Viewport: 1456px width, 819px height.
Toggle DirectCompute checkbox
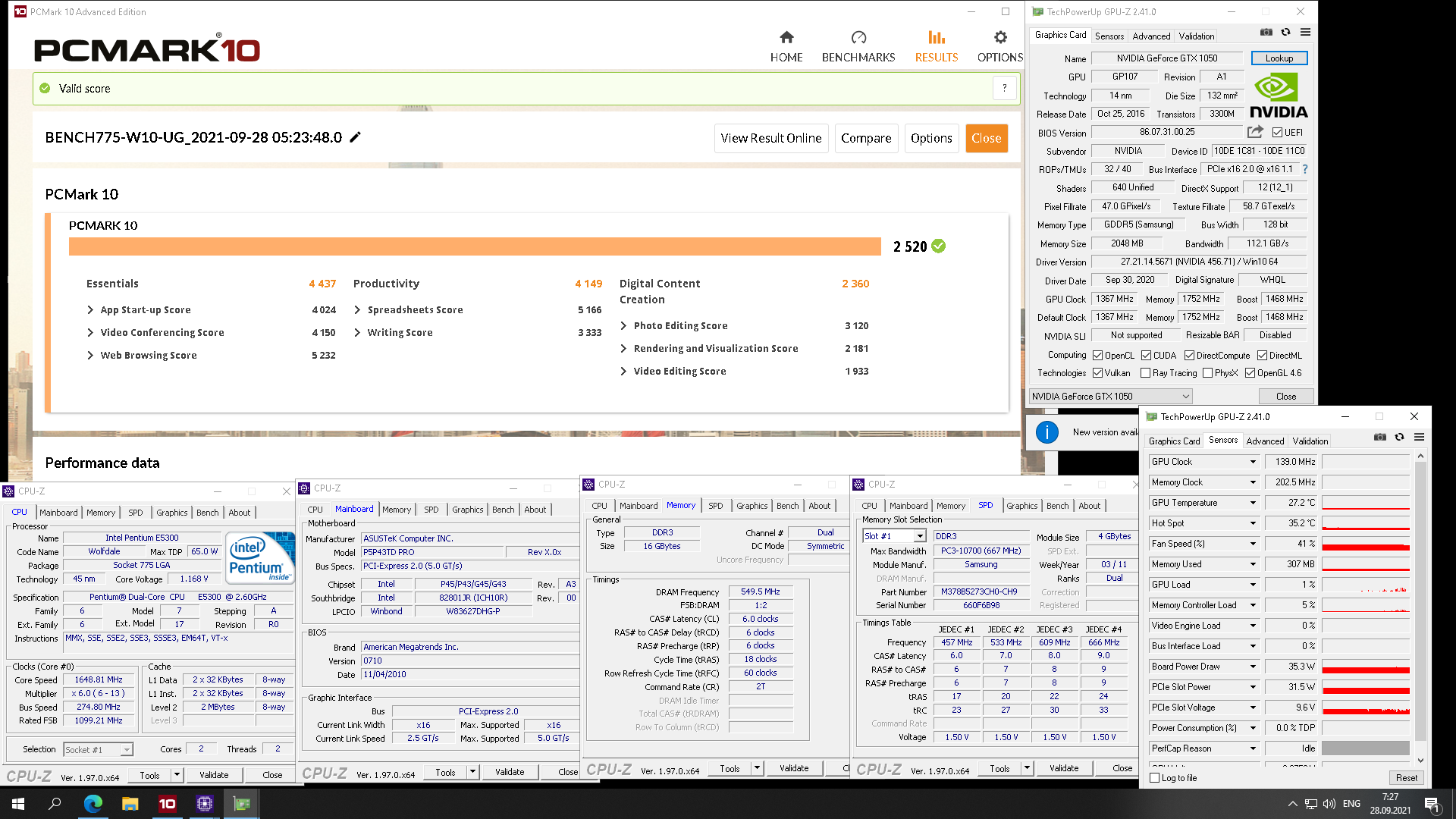click(1189, 356)
